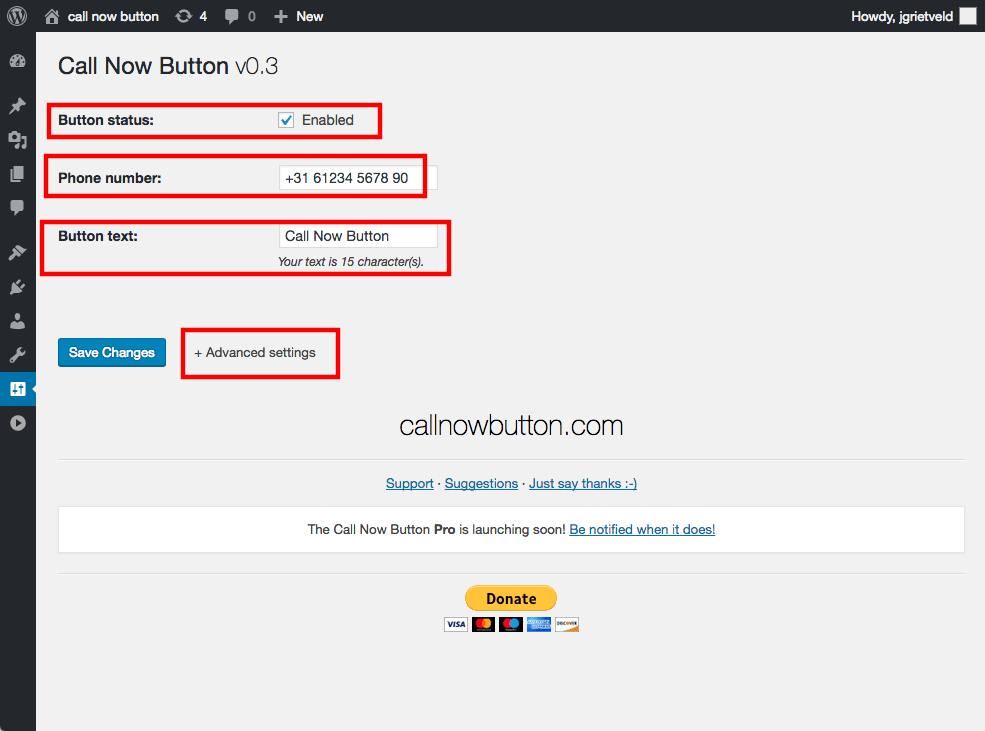Click the Save Changes button

[x=111, y=352]
